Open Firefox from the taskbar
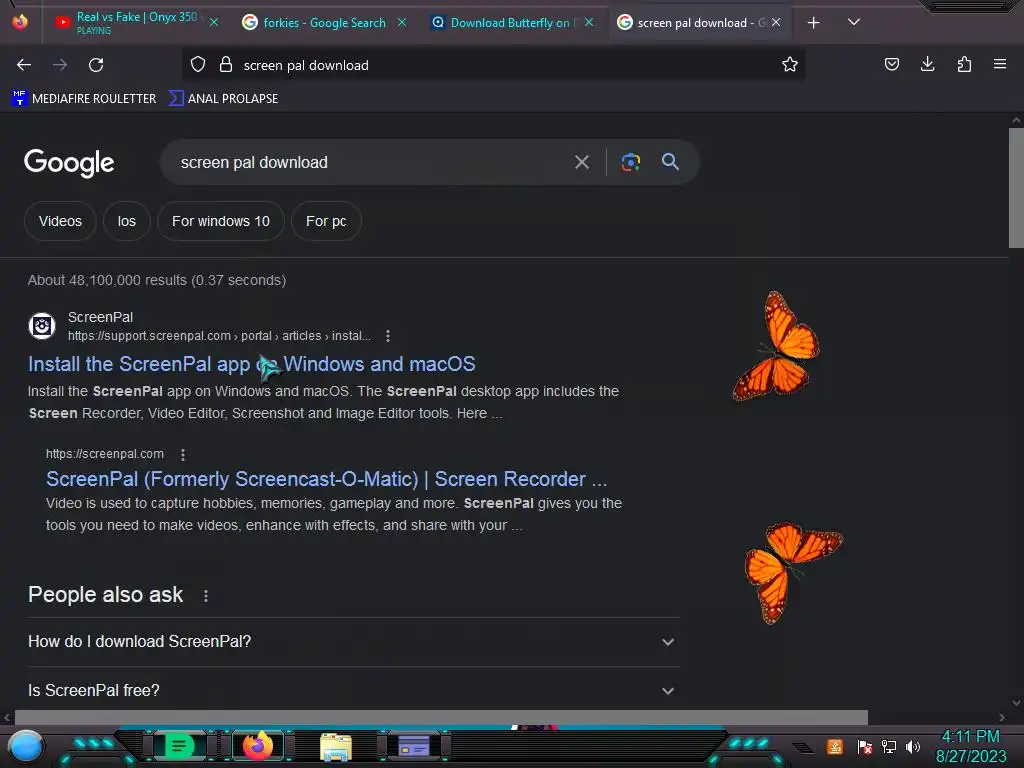This screenshot has width=1024, height=768. [x=258, y=746]
